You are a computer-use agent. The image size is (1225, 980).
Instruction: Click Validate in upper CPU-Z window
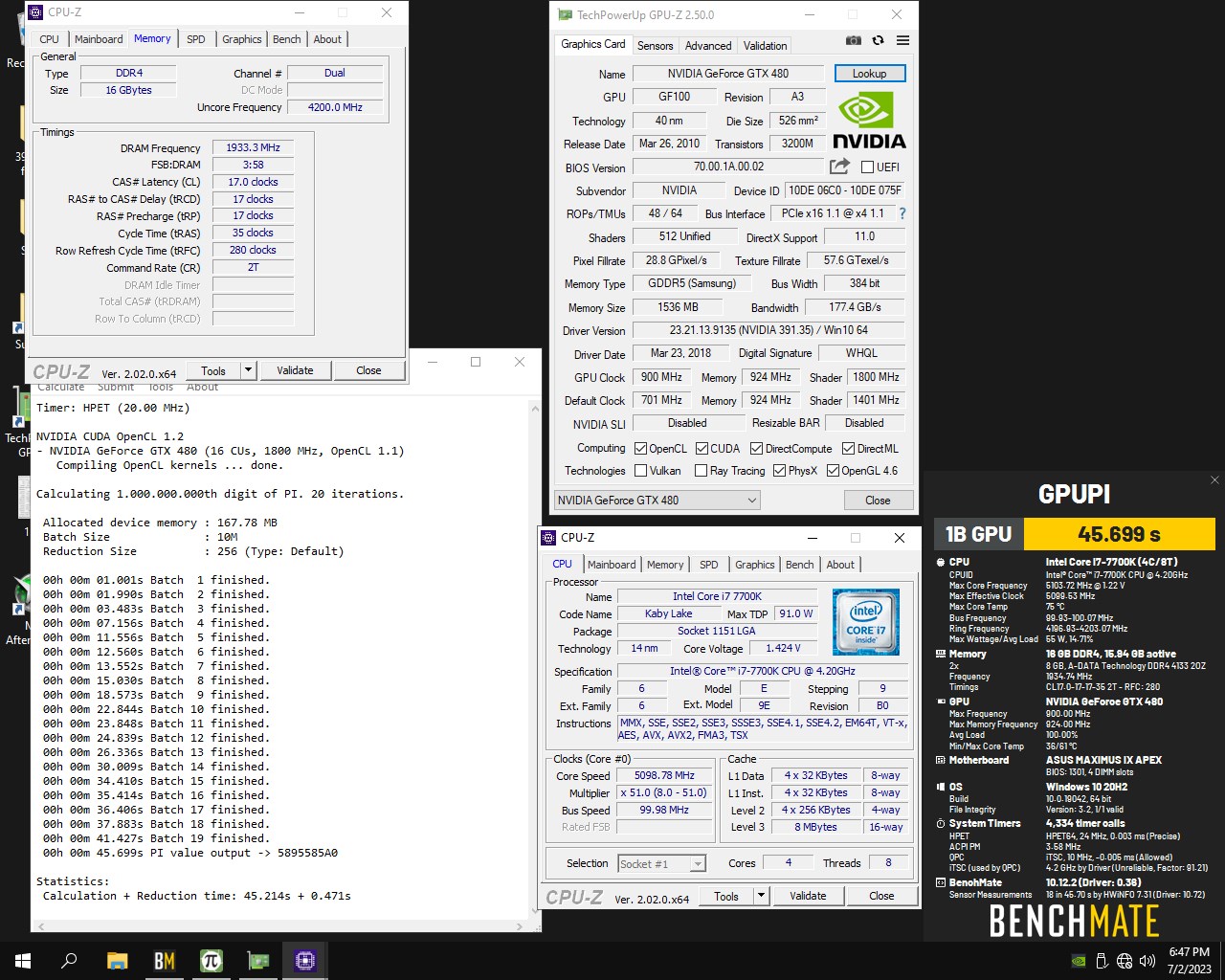coord(295,370)
